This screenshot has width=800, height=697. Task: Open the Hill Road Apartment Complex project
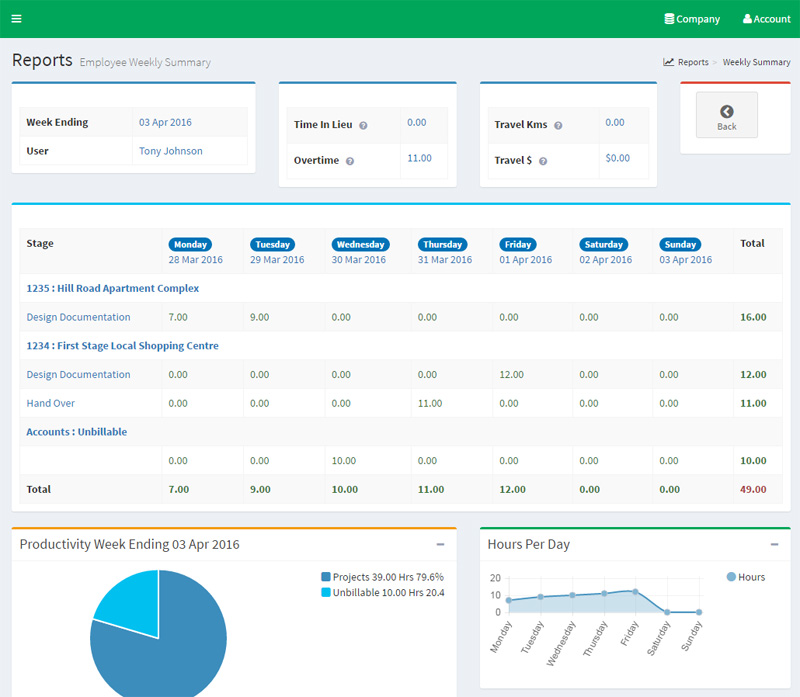(114, 287)
